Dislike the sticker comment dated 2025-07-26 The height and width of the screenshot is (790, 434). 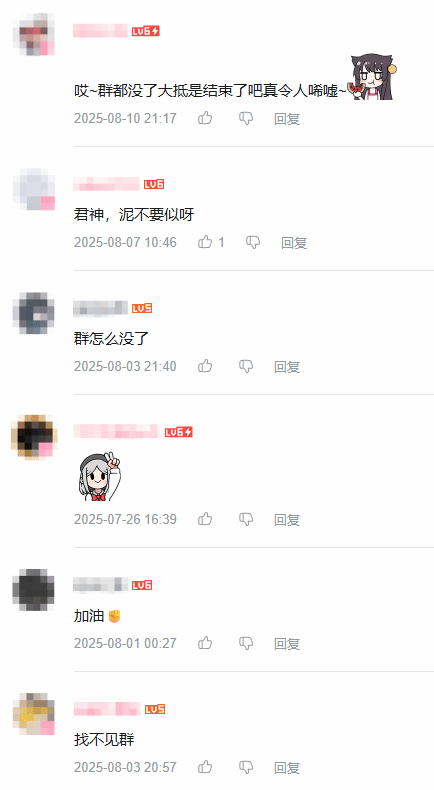(245, 519)
